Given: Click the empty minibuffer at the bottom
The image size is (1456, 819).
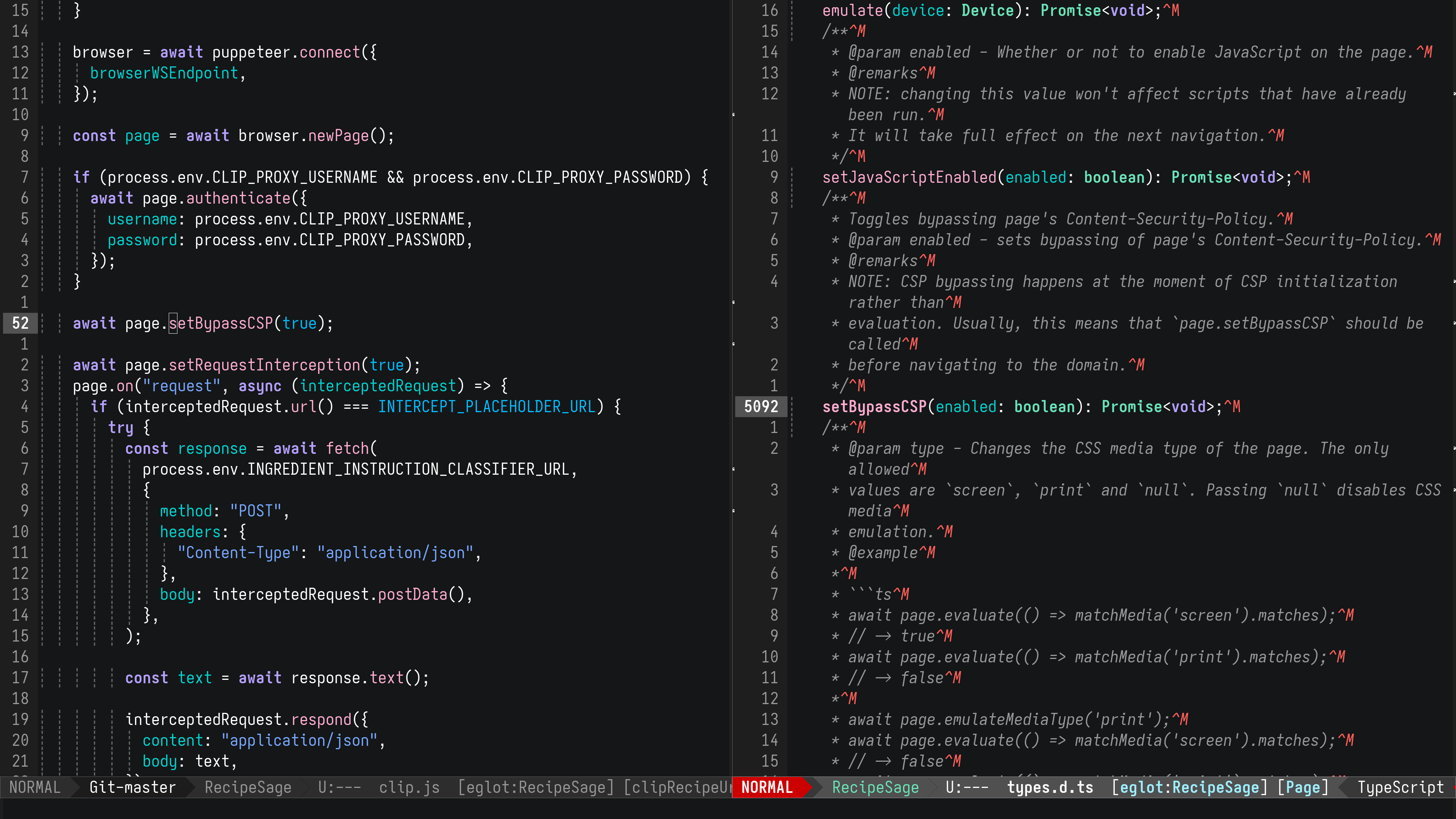Looking at the screenshot, I should [728, 809].
